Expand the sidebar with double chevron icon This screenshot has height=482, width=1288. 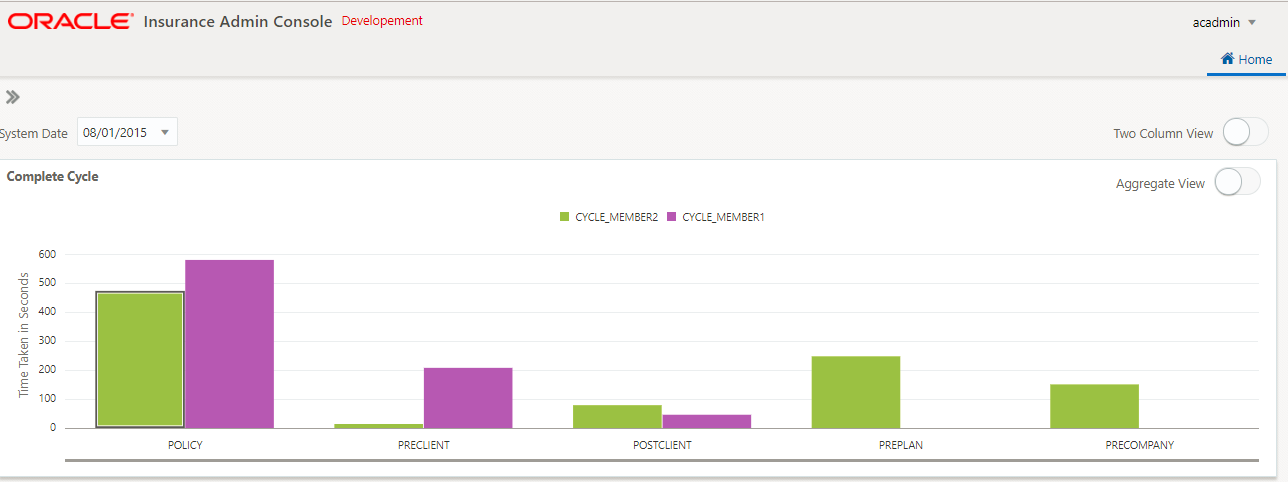click(13, 97)
